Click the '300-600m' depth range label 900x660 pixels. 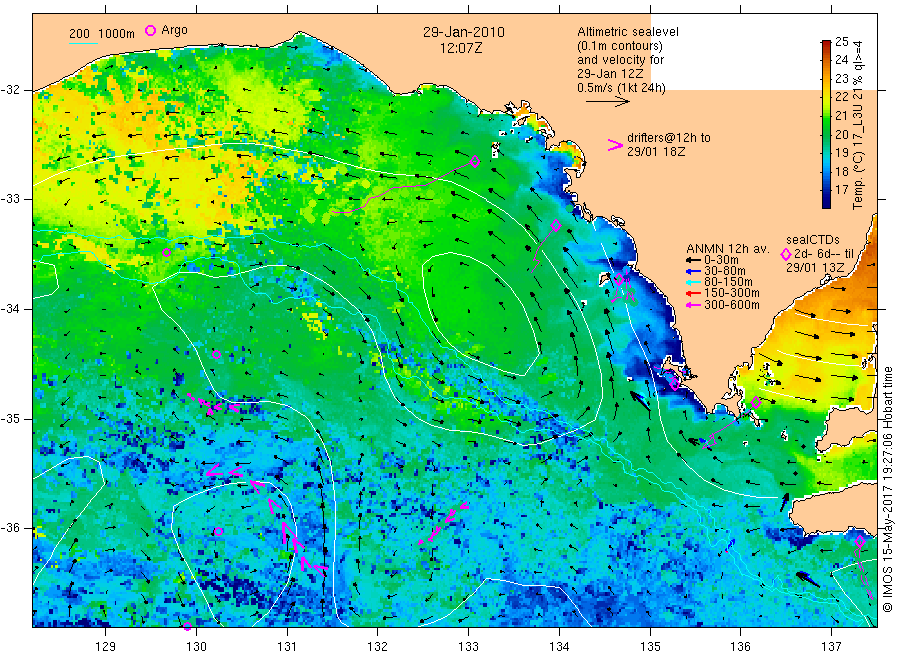pos(732,305)
